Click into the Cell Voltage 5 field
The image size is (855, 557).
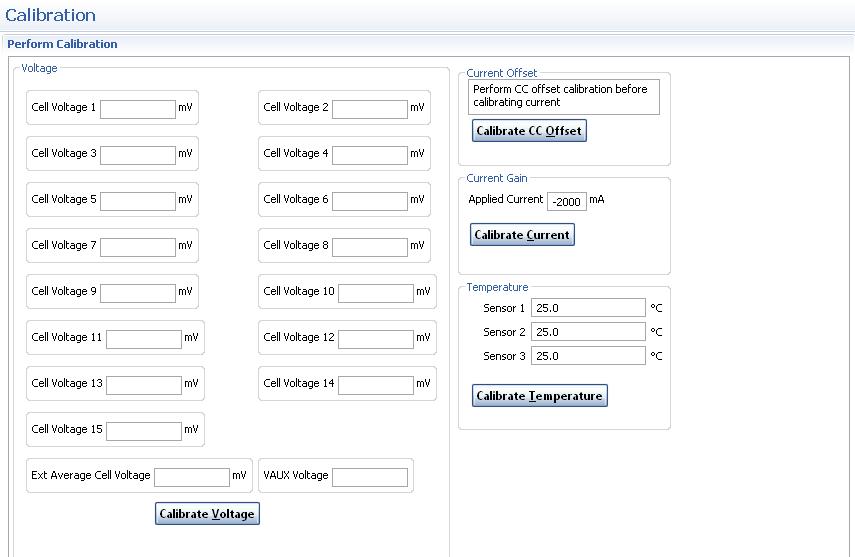138,200
